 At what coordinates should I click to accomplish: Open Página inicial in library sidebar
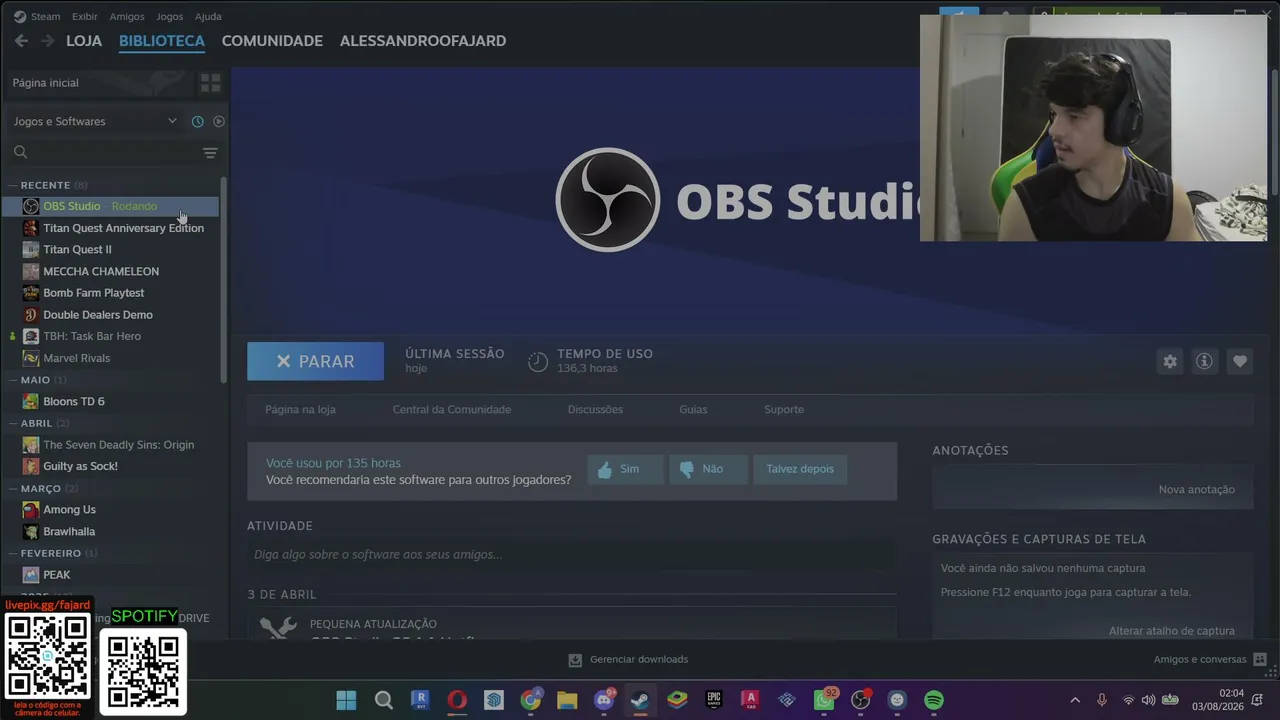98,82
